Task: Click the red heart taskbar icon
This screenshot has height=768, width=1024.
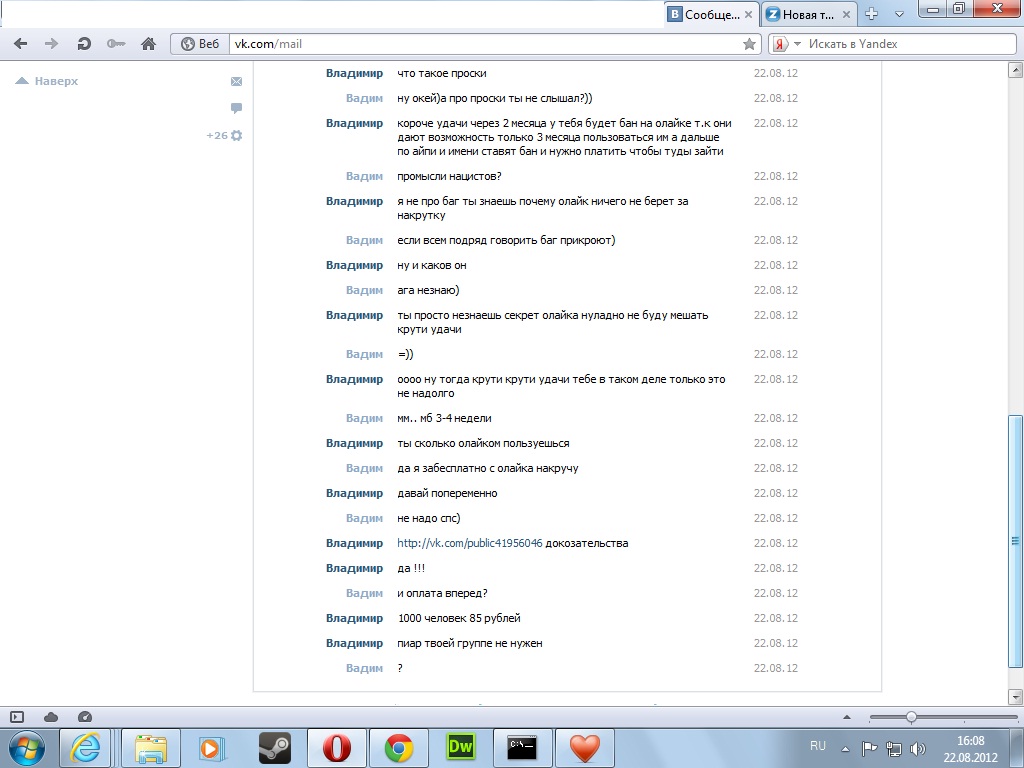Action: (584, 748)
